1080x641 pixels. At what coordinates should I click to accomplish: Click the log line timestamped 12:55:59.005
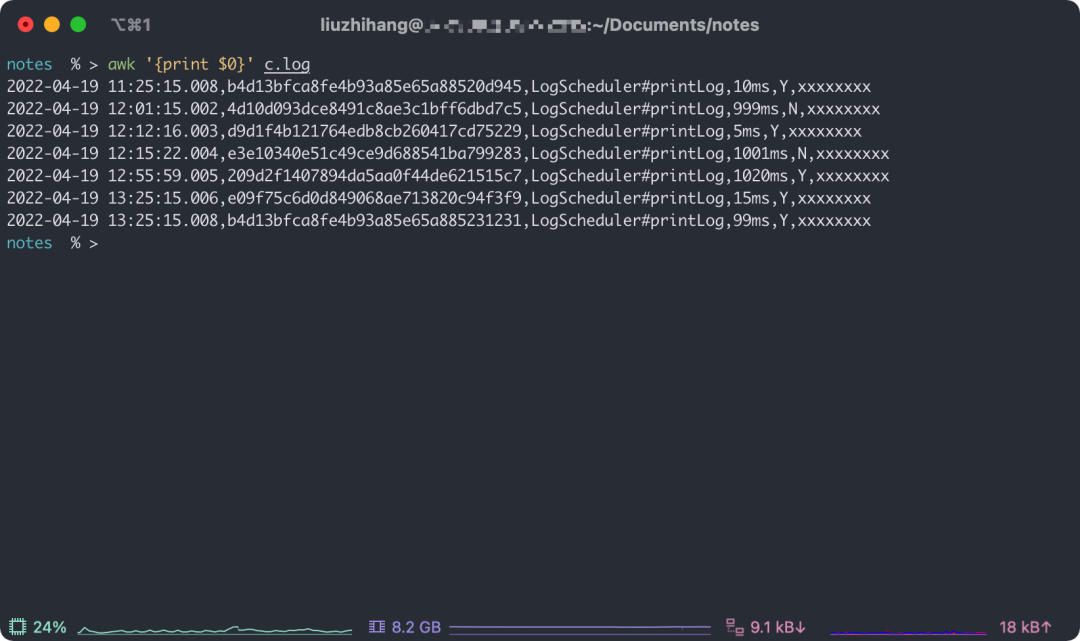tap(448, 176)
